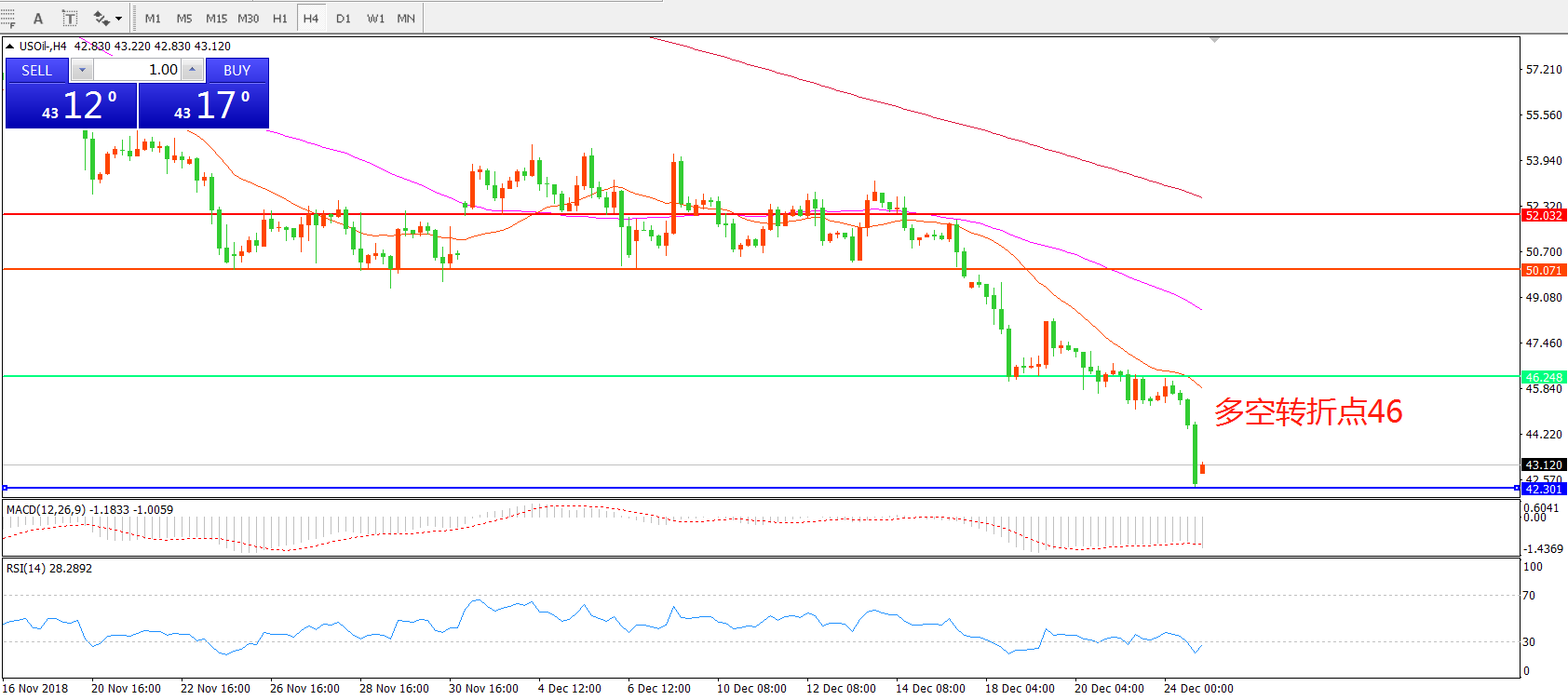Click the blue 42.301 horizontal line price label

[x=1543, y=489]
